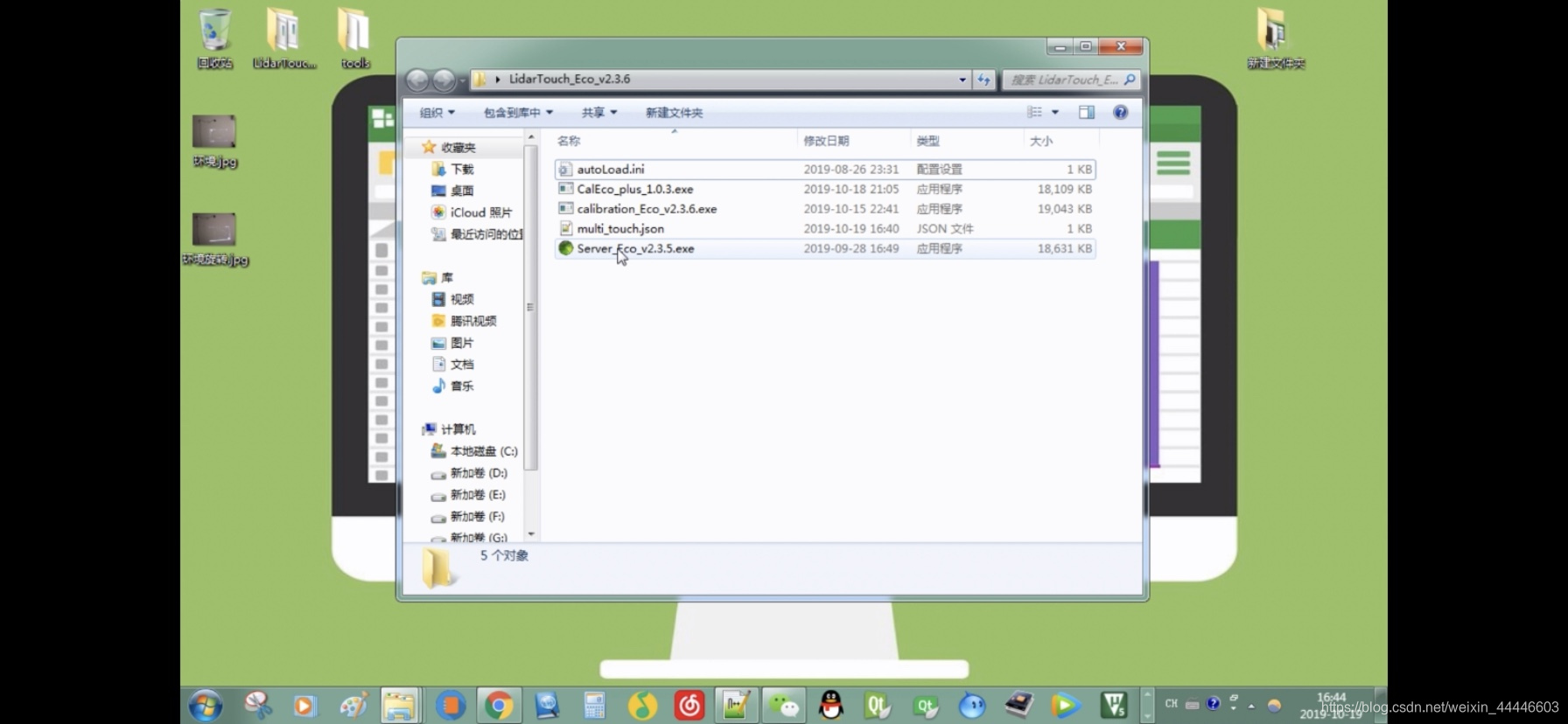Select Server_Eco_v2.3.5.exe green icon
The width and height of the screenshot is (1568, 724).
pos(566,248)
